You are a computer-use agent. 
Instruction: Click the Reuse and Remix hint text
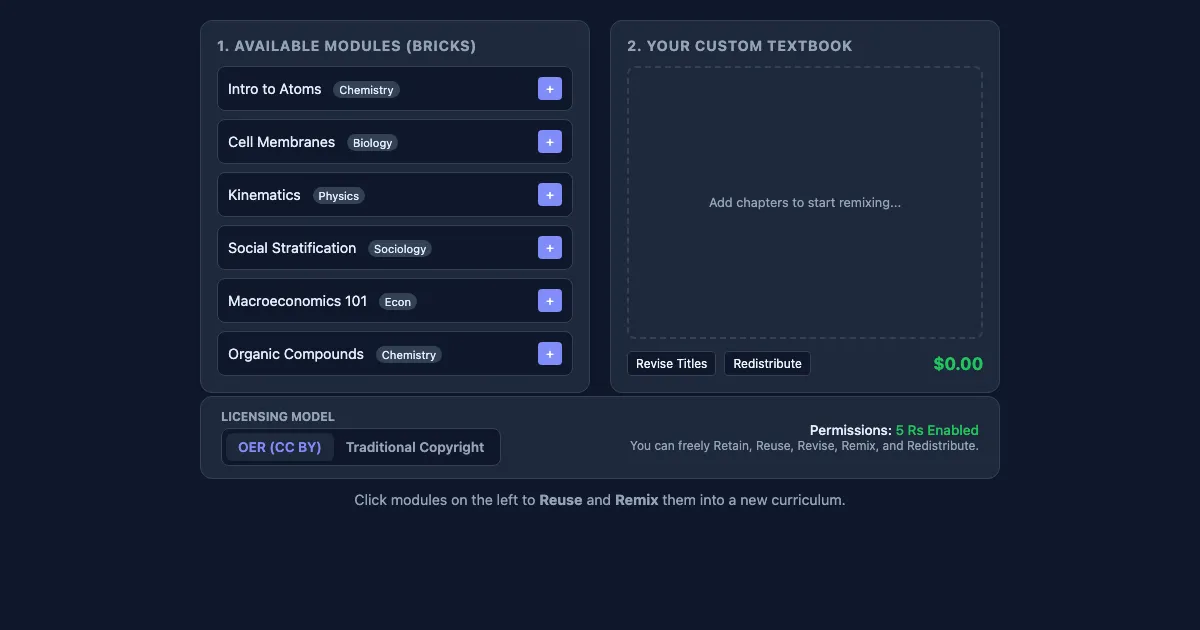(600, 500)
